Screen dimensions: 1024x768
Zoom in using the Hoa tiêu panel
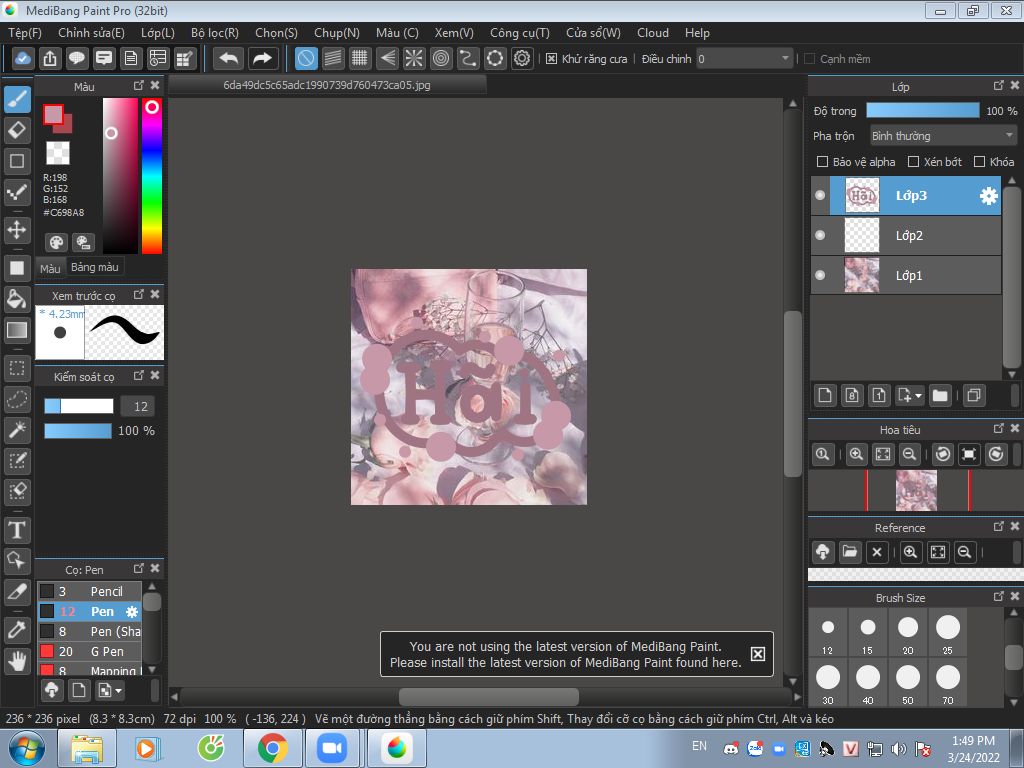tap(856, 454)
